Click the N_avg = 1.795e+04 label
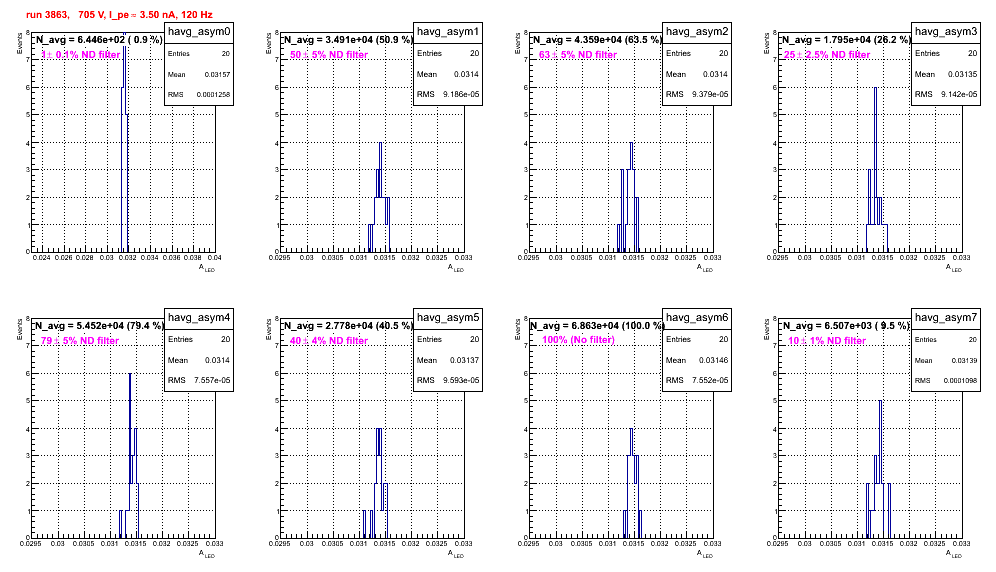The width and height of the screenshot is (996, 572). click(x=845, y=39)
